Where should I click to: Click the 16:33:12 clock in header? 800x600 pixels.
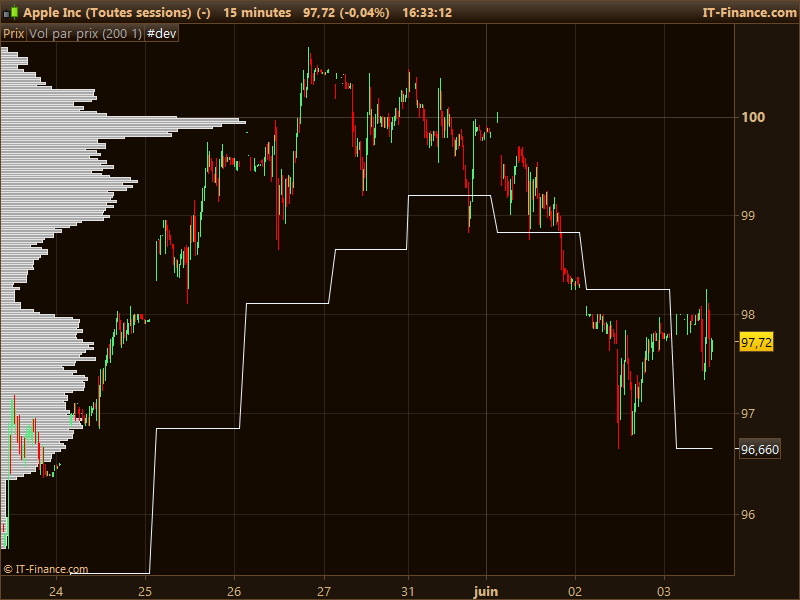[427, 12]
